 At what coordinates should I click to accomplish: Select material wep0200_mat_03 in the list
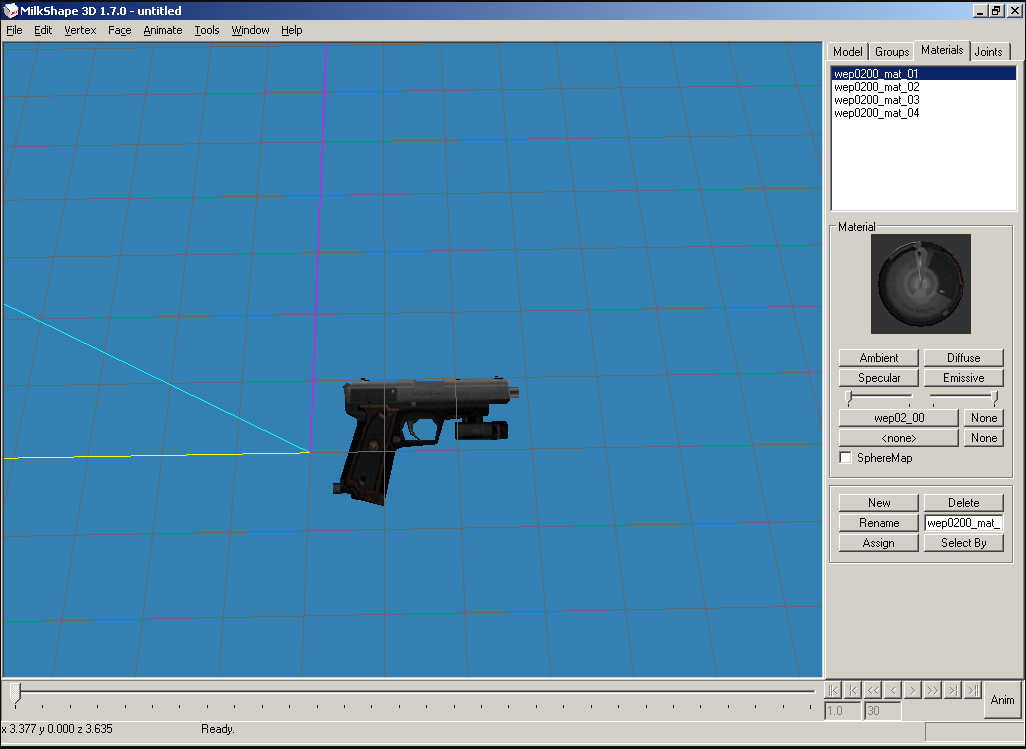point(923,100)
